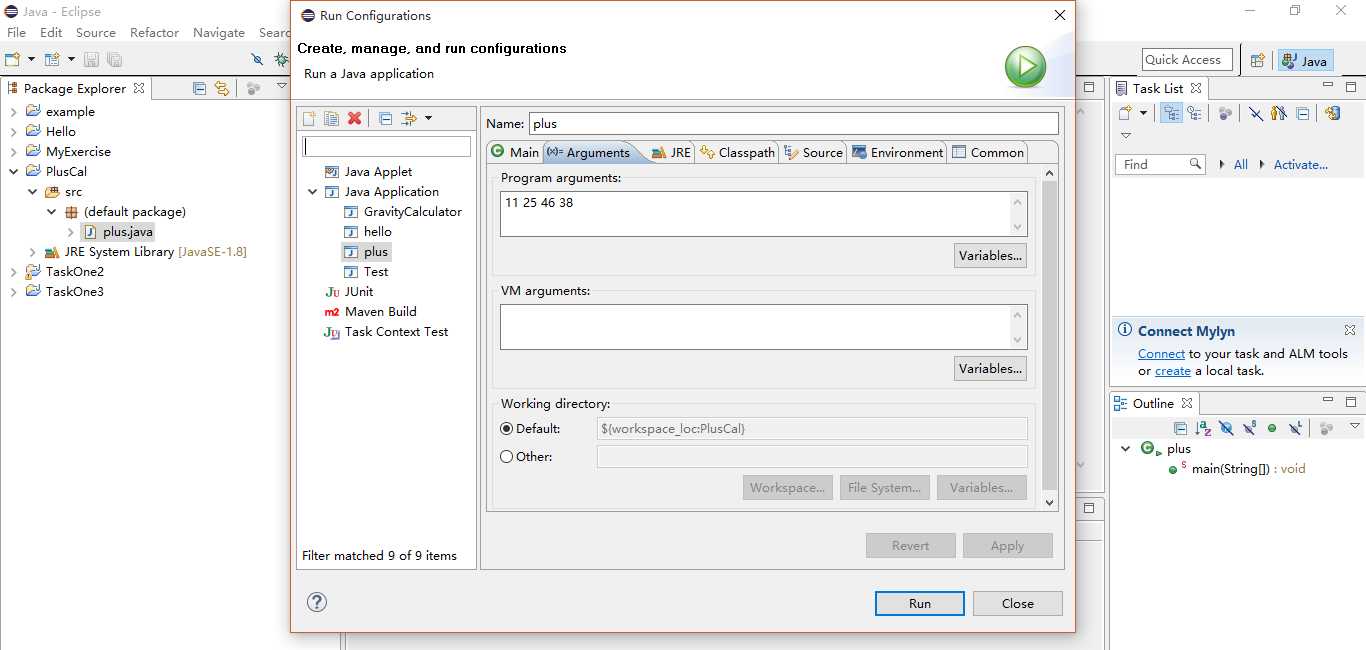Expand the example project
Screen dimensions: 1366x650
click(x=13, y=112)
